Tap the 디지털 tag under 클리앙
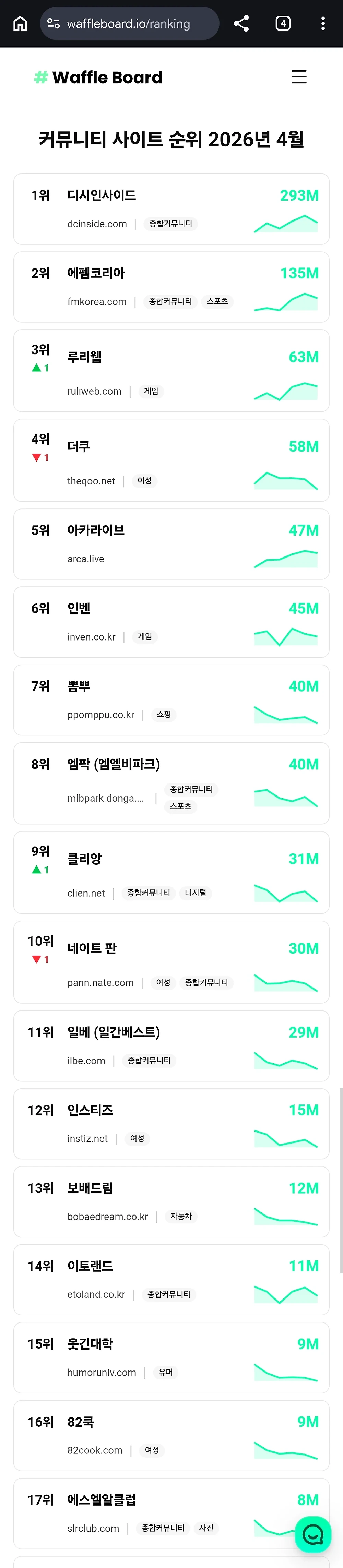 point(196,893)
